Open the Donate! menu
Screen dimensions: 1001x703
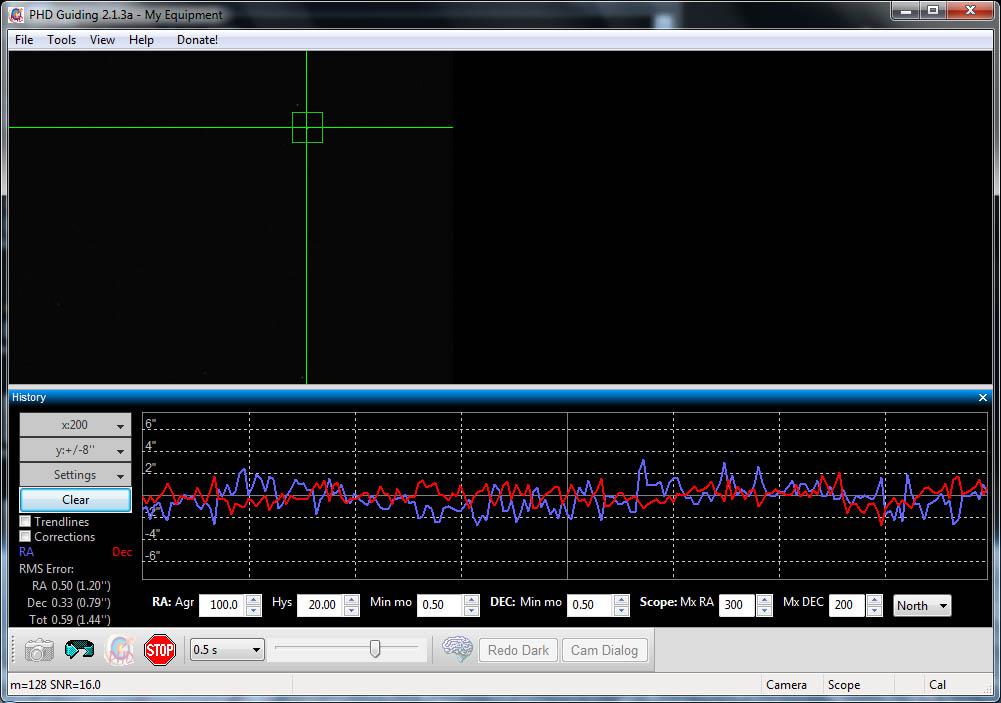[197, 40]
